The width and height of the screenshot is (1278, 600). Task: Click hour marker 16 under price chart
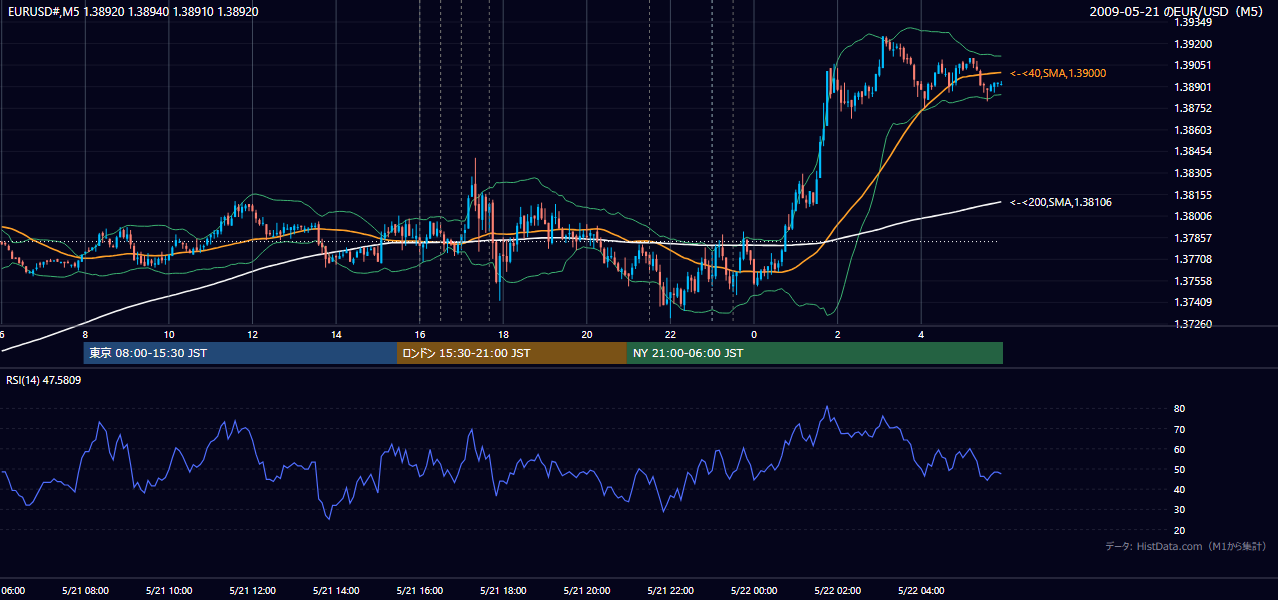click(420, 334)
